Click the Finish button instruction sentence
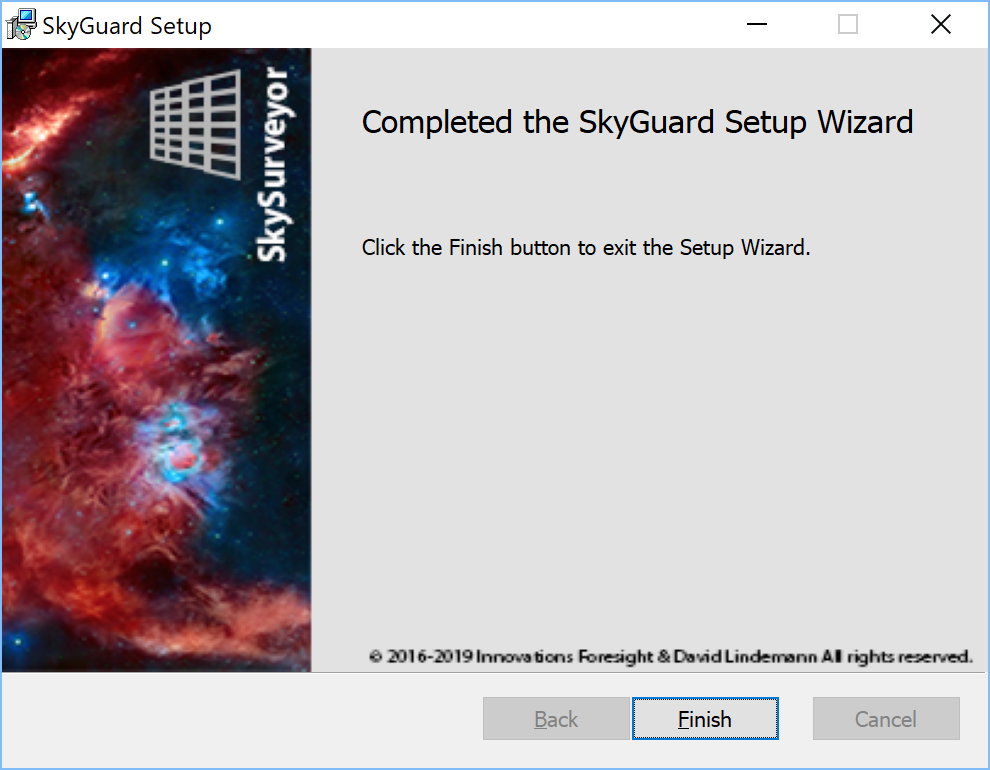The width and height of the screenshot is (990, 770). coord(586,247)
